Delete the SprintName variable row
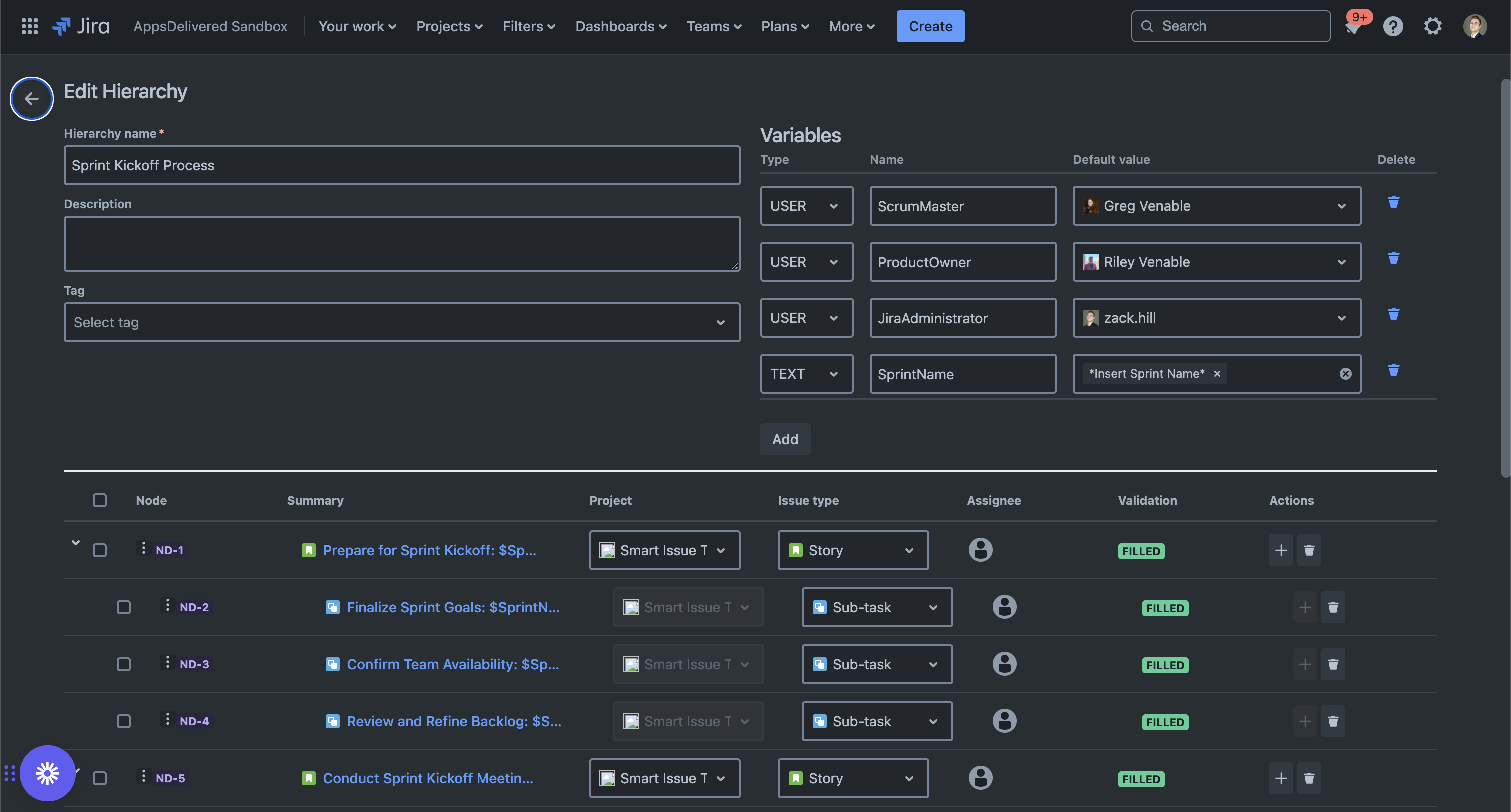This screenshot has width=1511, height=812. (1393, 370)
